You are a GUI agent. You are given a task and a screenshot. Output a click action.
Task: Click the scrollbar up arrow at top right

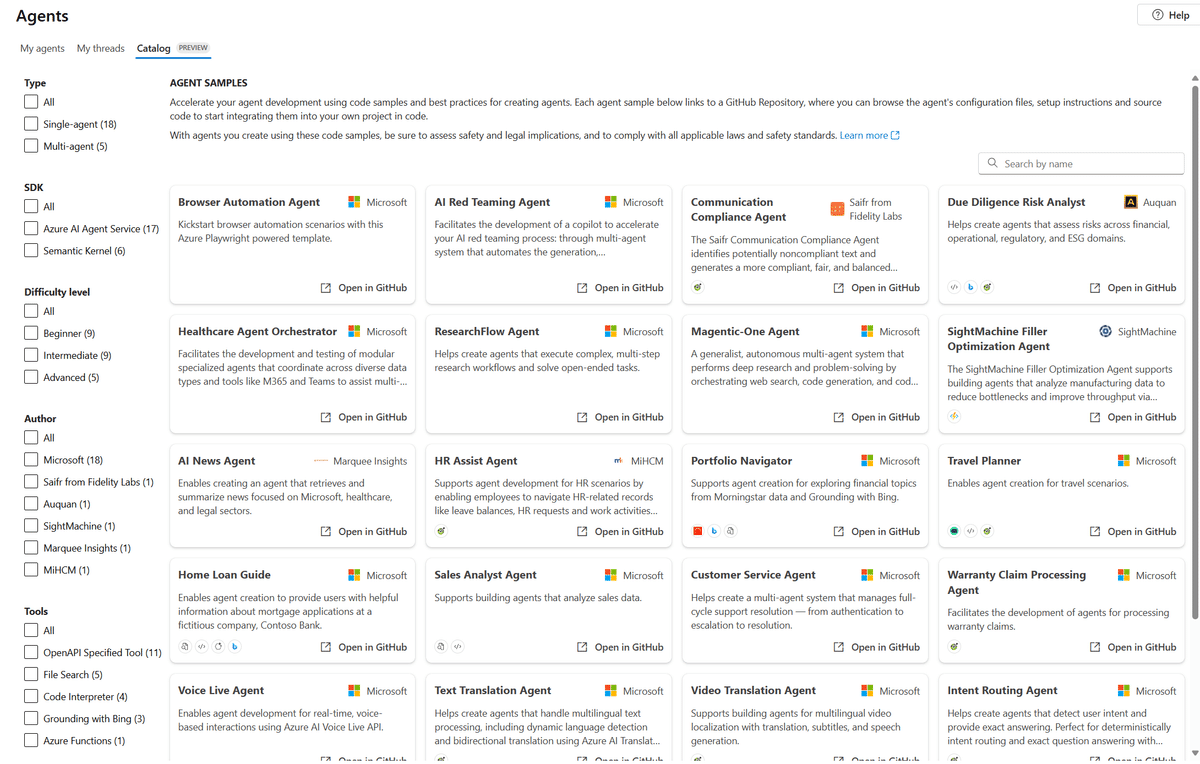1194,79
